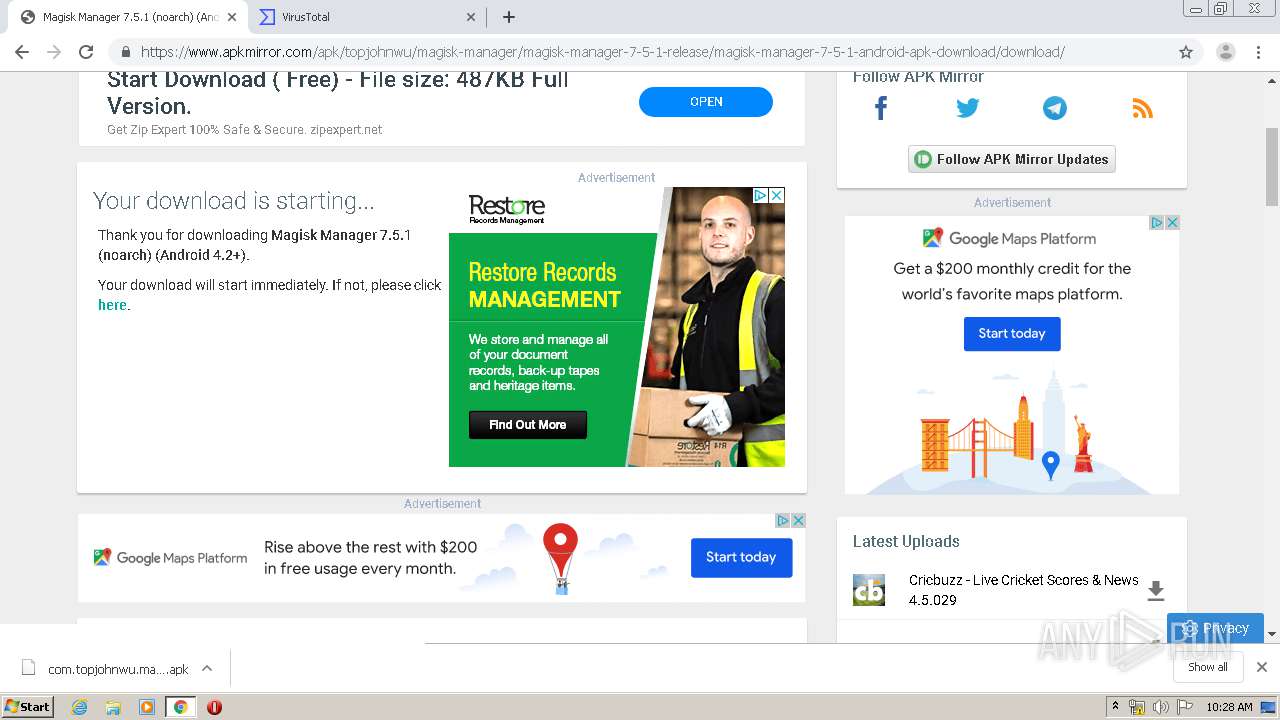The width and height of the screenshot is (1280, 720).
Task: Open media player from taskbar
Action: click(x=147, y=707)
